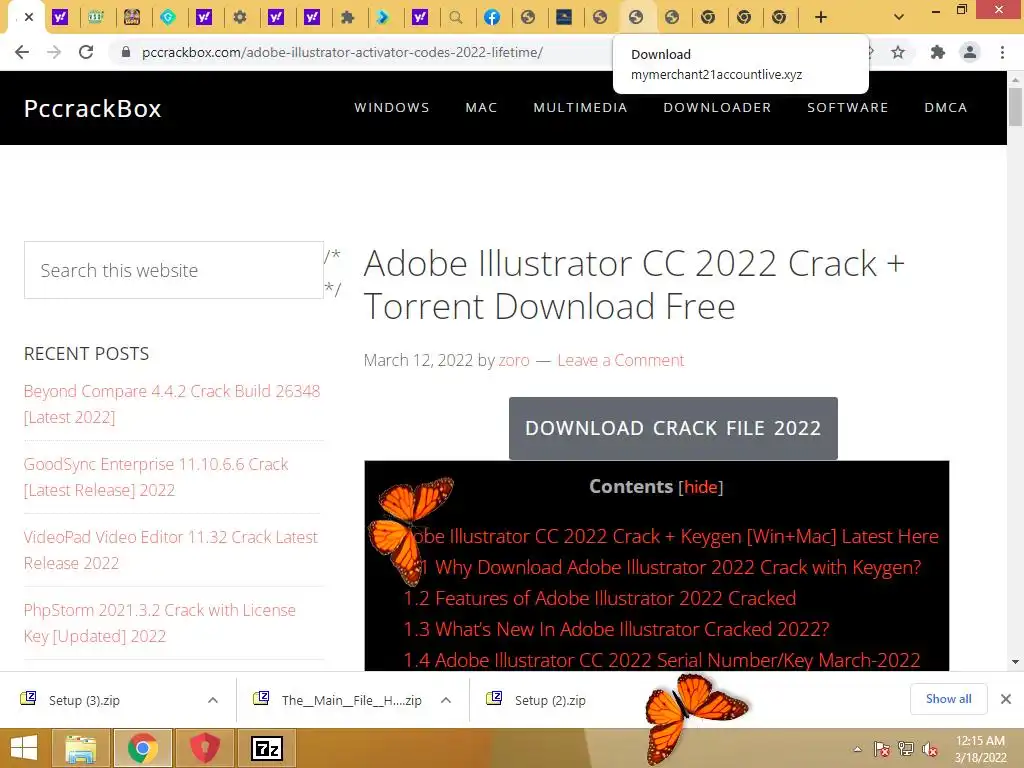Click Leave a Comment link
The width and height of the screenshot is (1024, 768).
coord(620,360)
